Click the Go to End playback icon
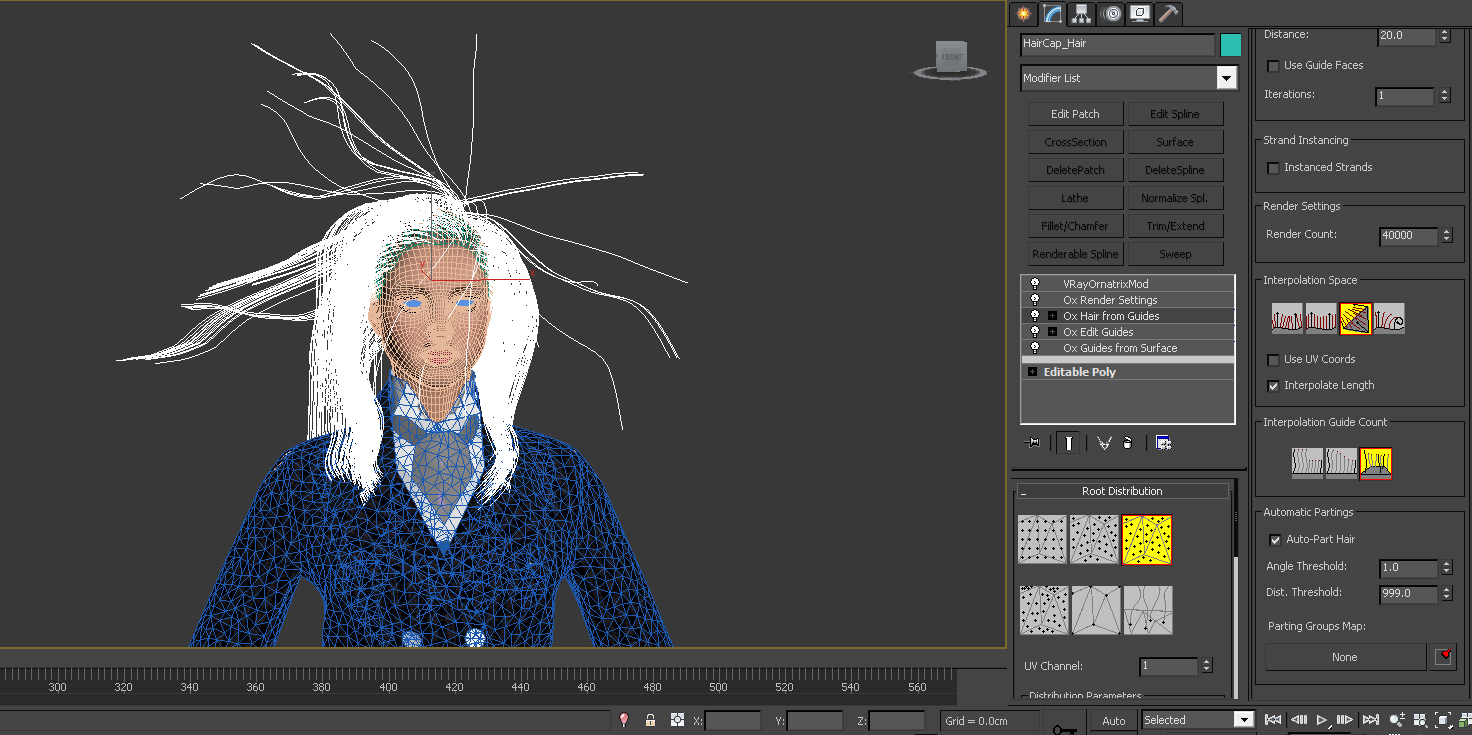1472x735 pixels. 1370,720
